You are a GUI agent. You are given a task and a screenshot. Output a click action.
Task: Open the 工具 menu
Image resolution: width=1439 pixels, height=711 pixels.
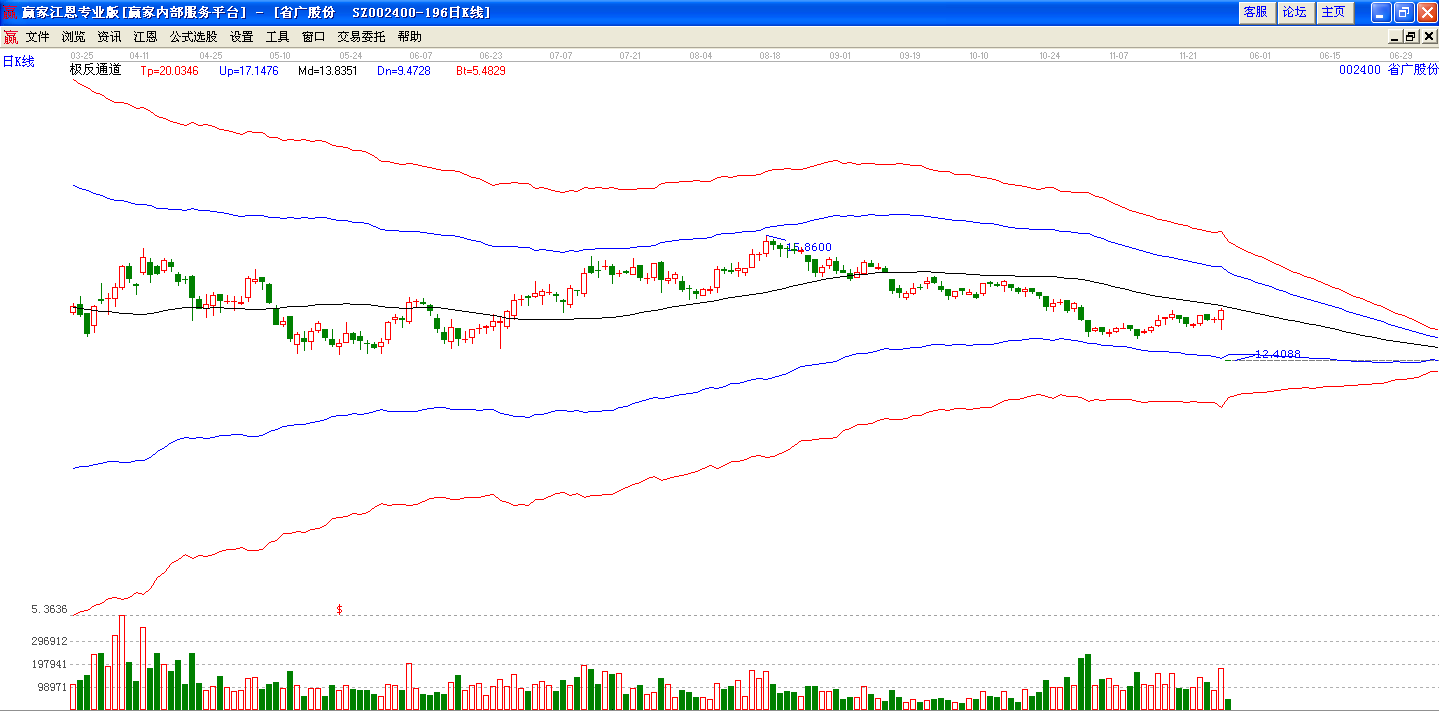pos(278,36)
